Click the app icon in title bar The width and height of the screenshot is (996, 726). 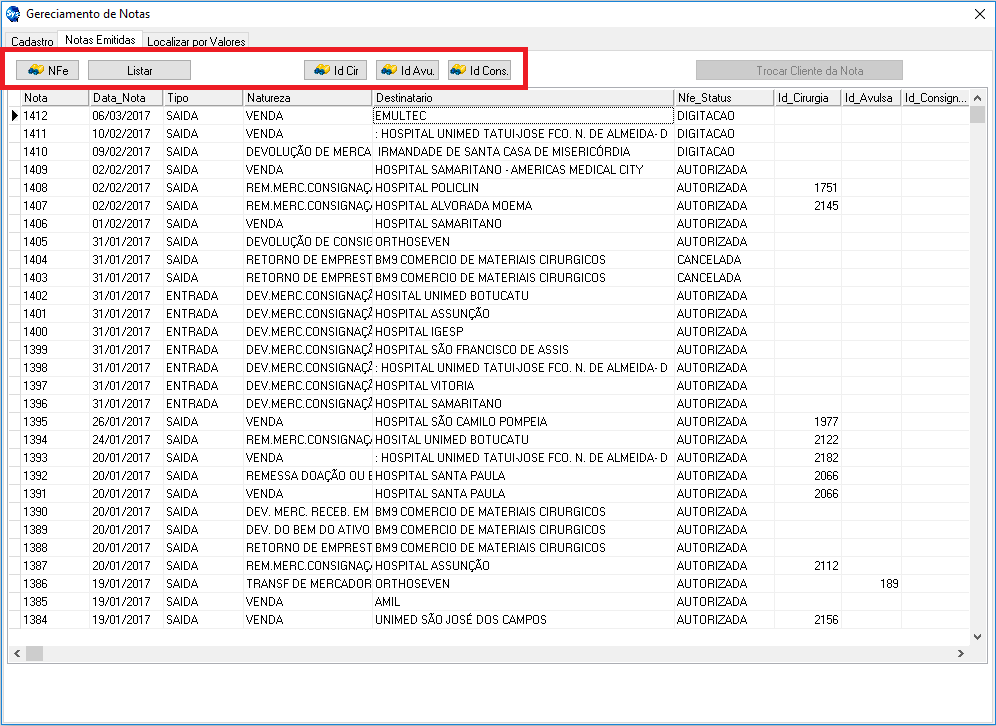coord(12,14)
